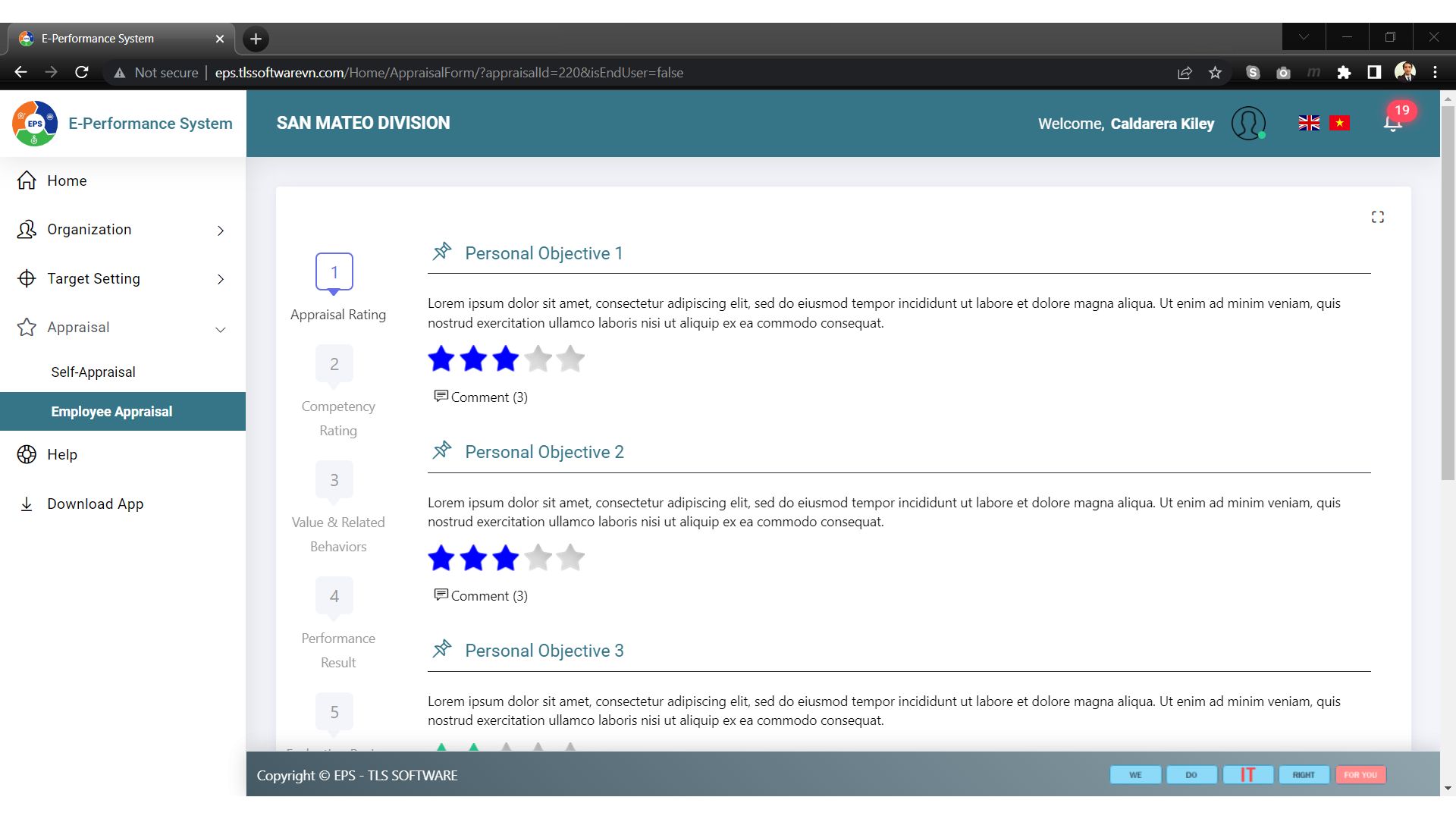
Task: Click the browser address bar URL
Action: click(x=449, y=73)
